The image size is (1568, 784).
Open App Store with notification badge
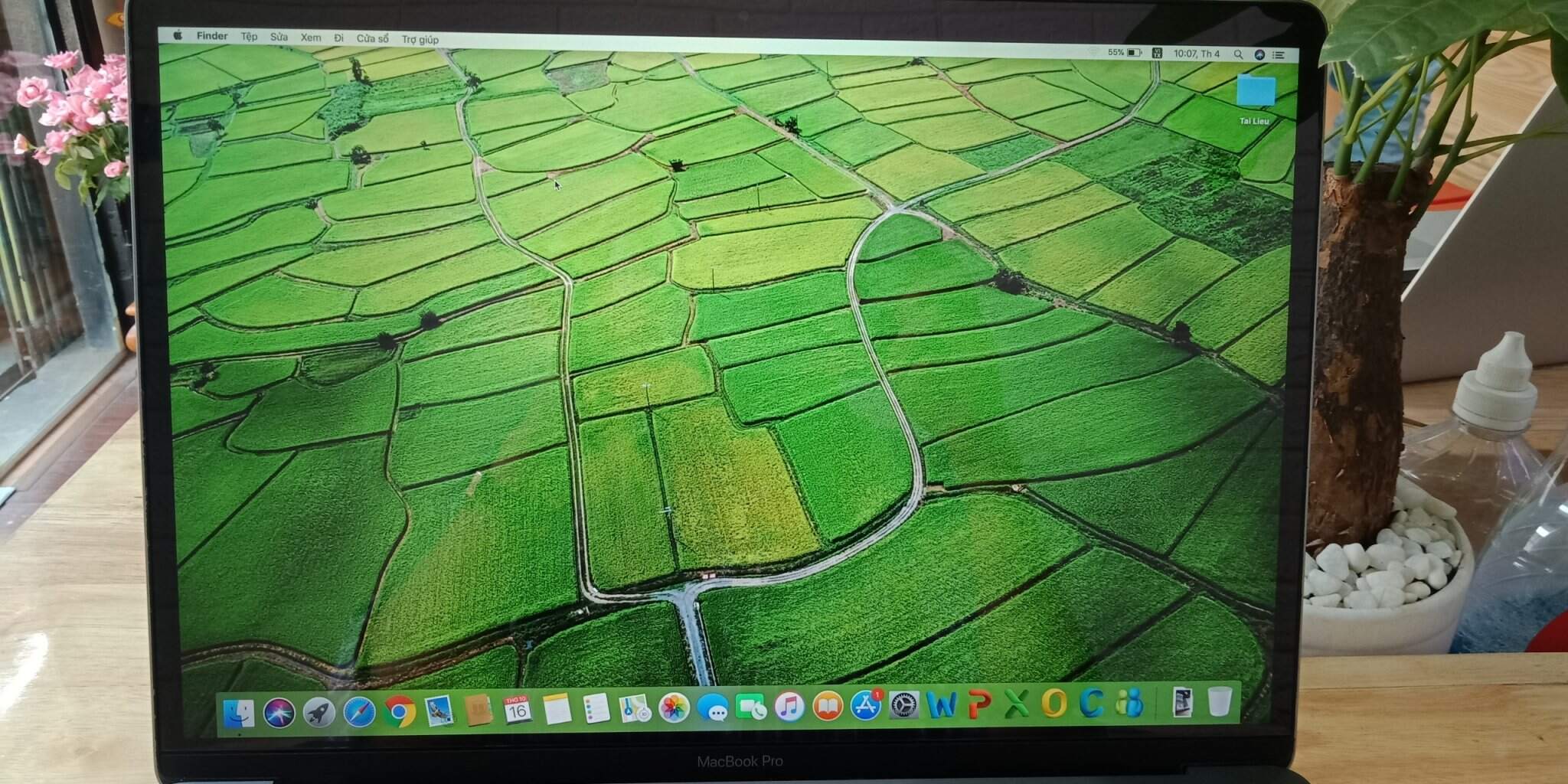pos(865,705)
